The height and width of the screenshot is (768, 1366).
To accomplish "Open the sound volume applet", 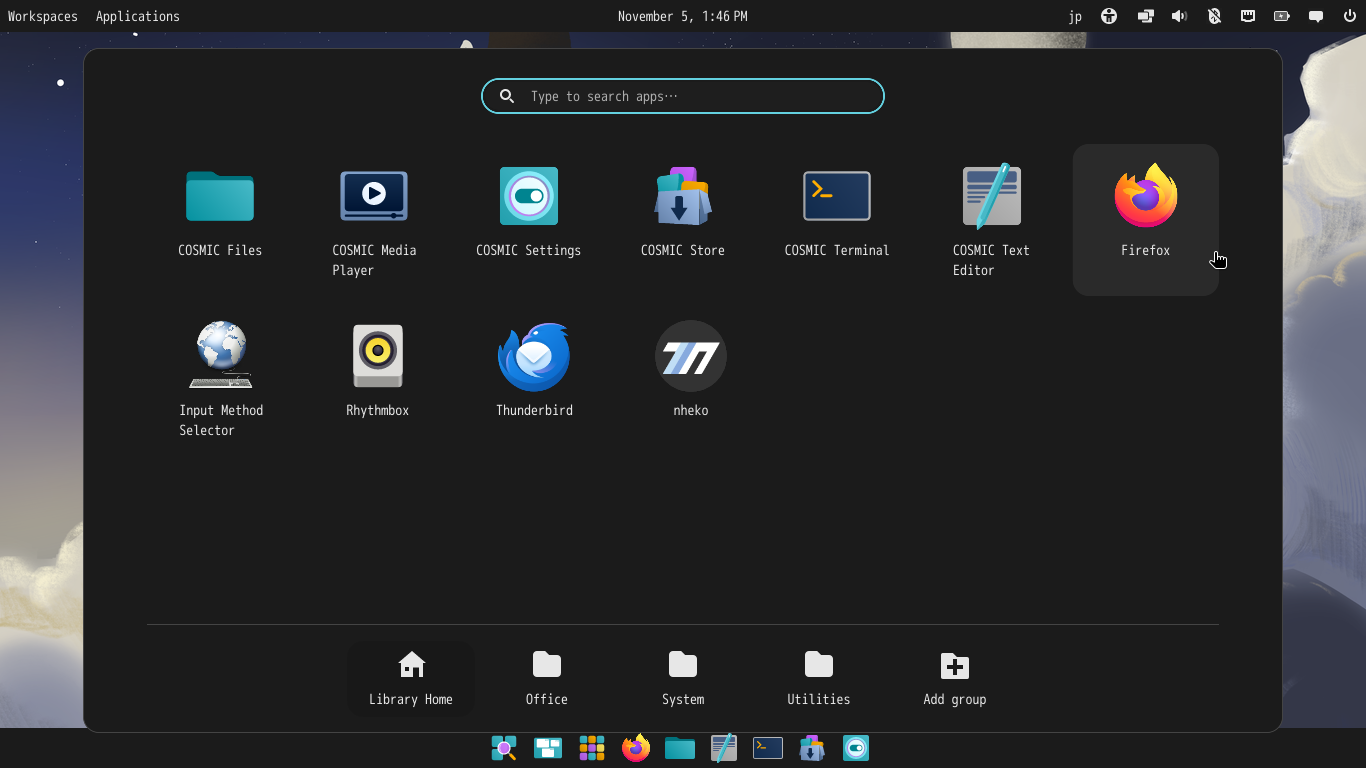I will pyautogui.click(x=1180, y=16).
